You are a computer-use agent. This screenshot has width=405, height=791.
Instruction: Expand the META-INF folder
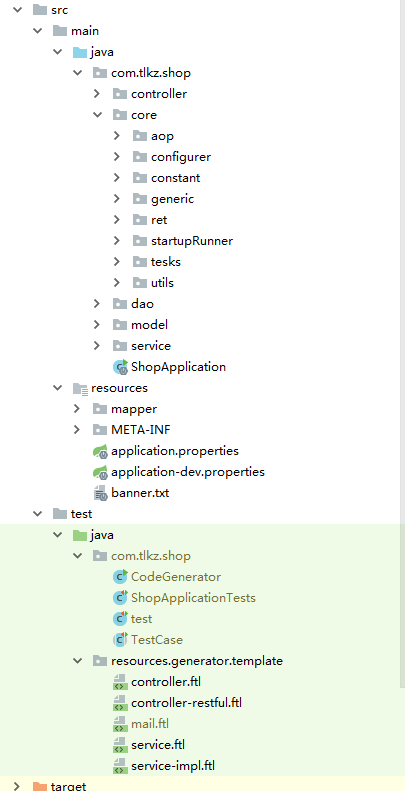click(77, 430)
